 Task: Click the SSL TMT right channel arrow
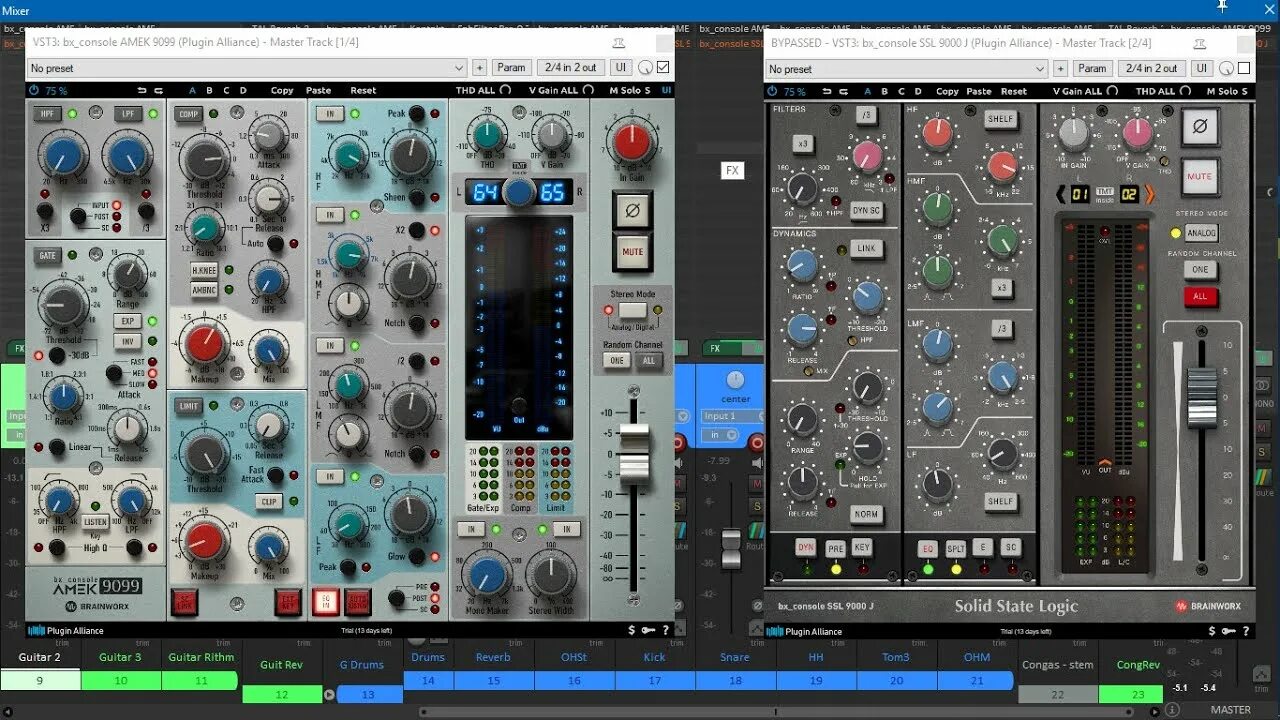[x=1149, y=194]
